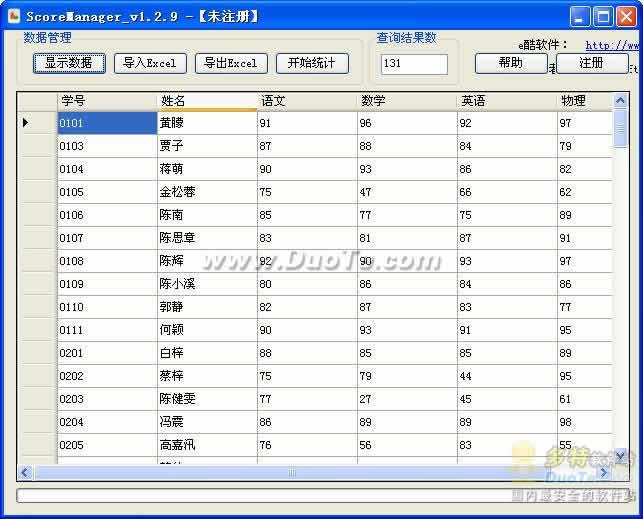Select student ID cell 0111
The width and height of the screenshot is (643, 519).
pyautogui.click(x=107, y=330)
